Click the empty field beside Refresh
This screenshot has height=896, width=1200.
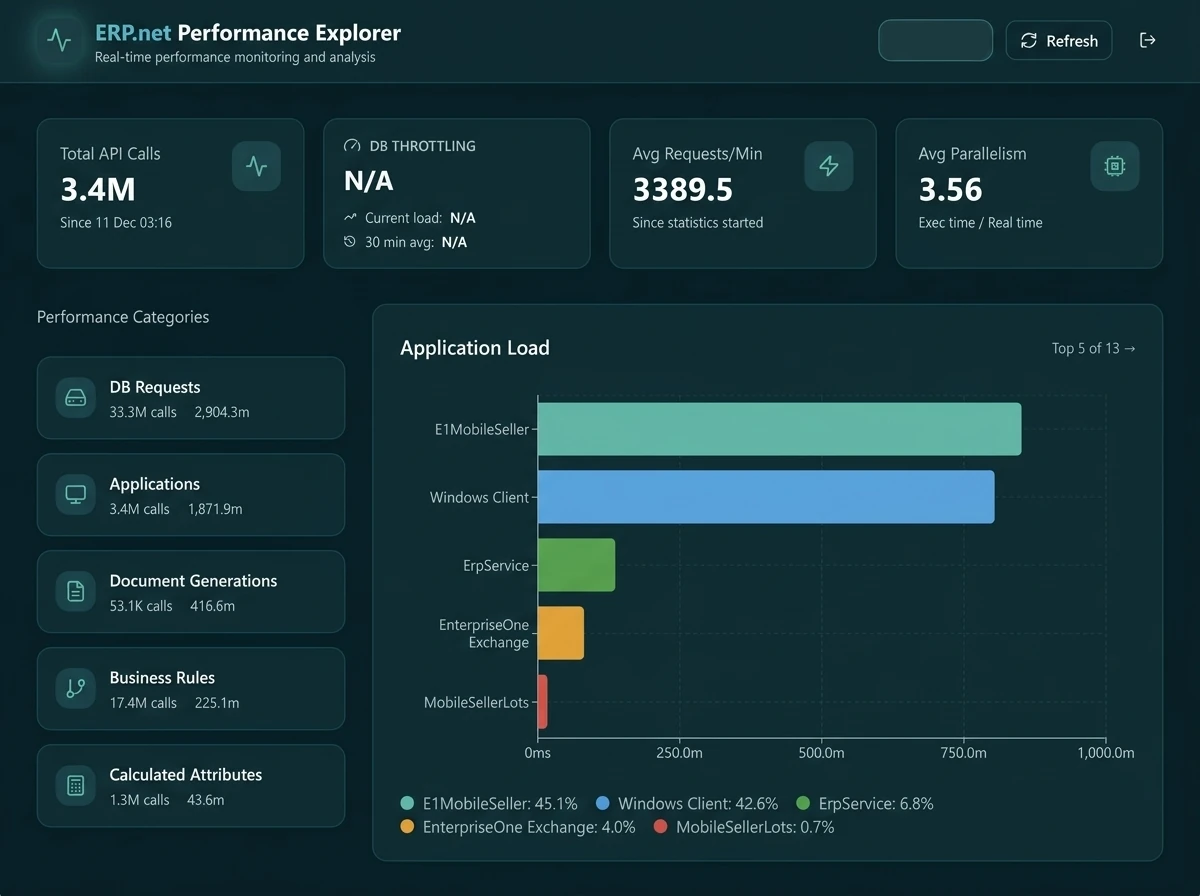click(x=935, y=41)
